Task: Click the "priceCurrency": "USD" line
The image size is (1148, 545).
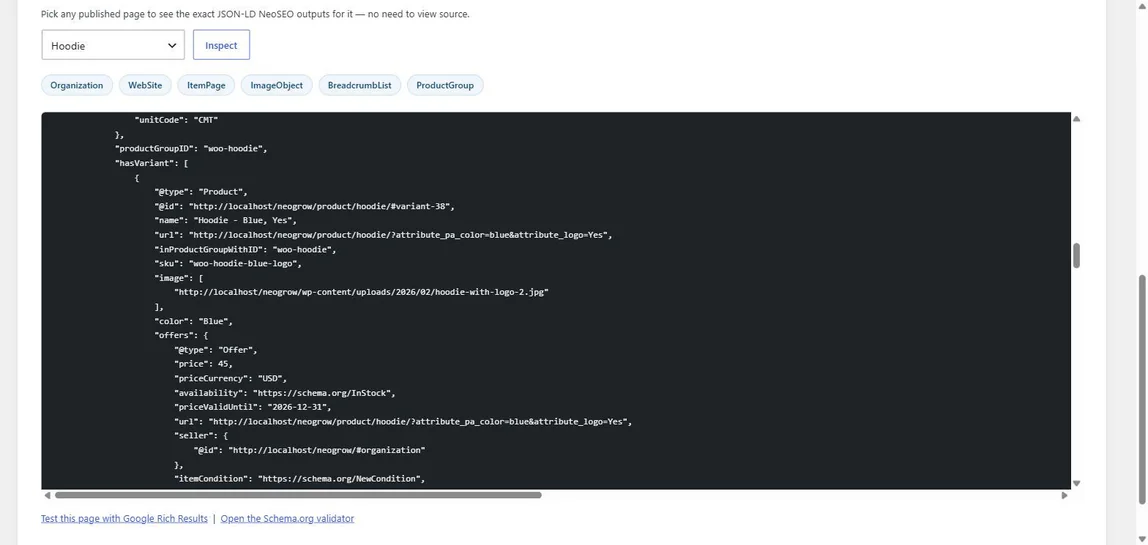Action: point(230,378)
